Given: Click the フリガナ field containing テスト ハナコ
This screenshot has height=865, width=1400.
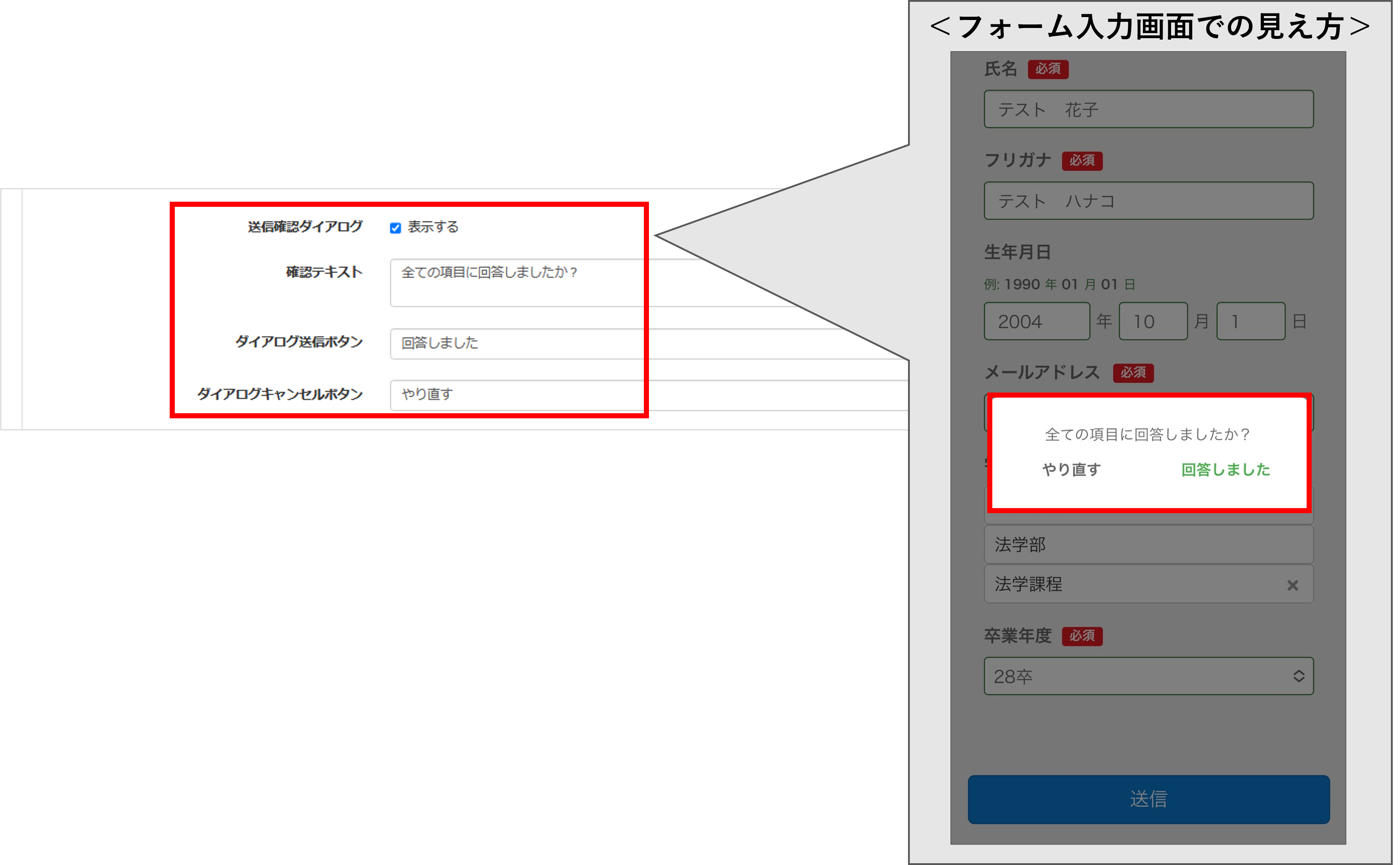Looking at the screenshot, I should tap(1148, 201).
